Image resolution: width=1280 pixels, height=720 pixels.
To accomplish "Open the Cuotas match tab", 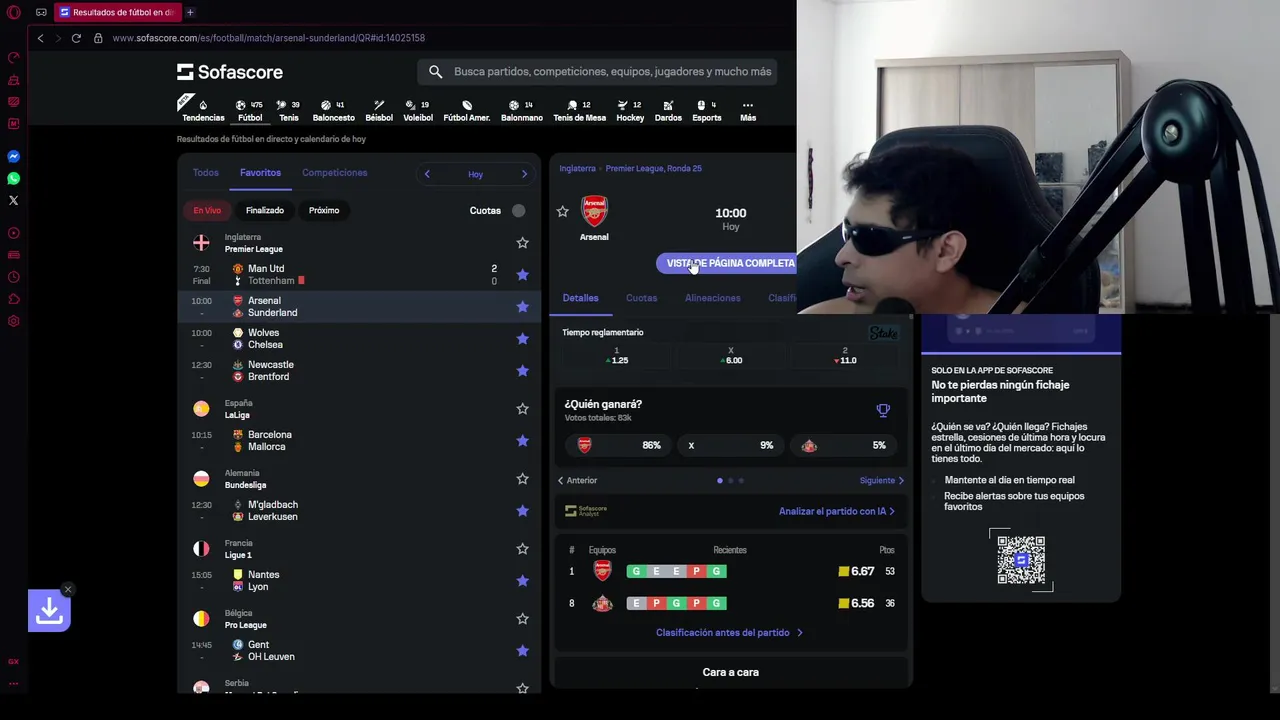I will click(641, 298).
